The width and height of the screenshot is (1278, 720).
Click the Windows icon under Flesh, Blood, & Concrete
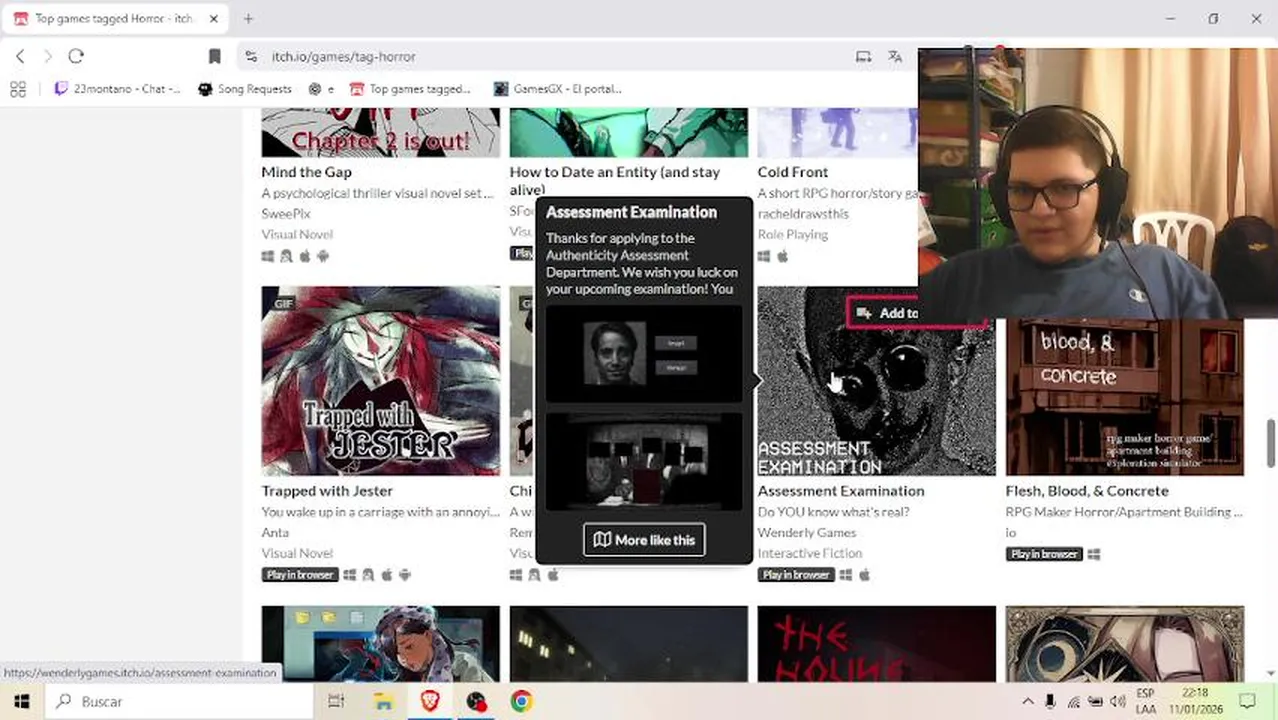(1094, 554)
